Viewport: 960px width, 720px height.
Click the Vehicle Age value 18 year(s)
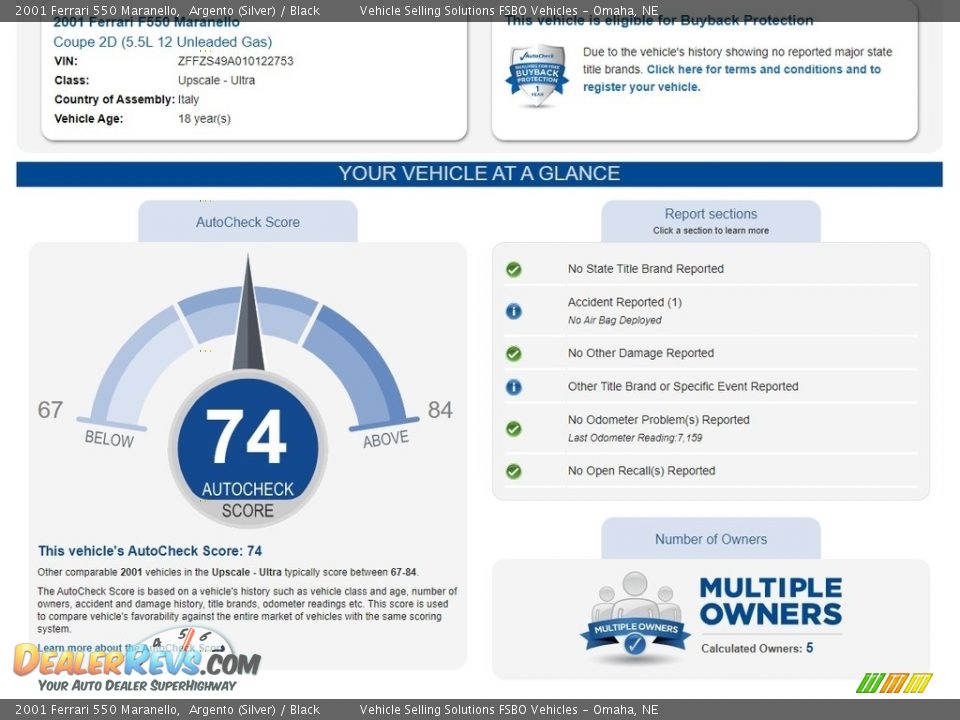(x=204, y=119)
